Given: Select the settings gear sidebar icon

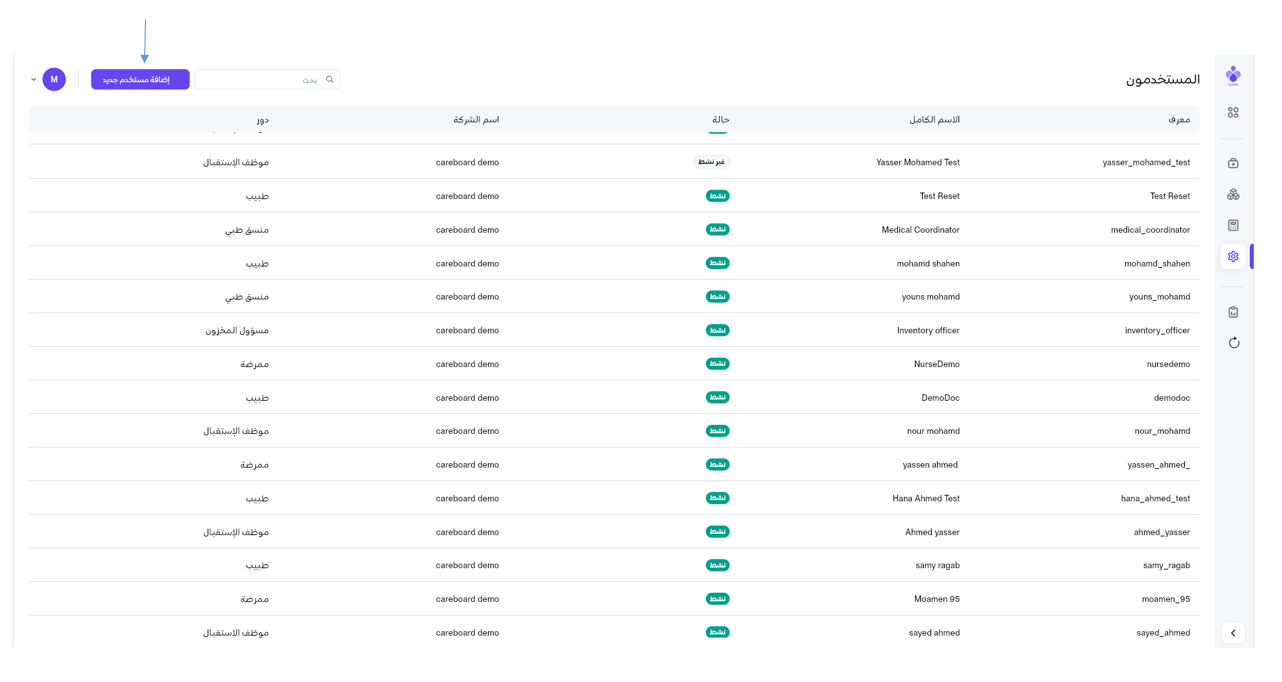Looking at the screenshot, I should tap(1233, 257).
